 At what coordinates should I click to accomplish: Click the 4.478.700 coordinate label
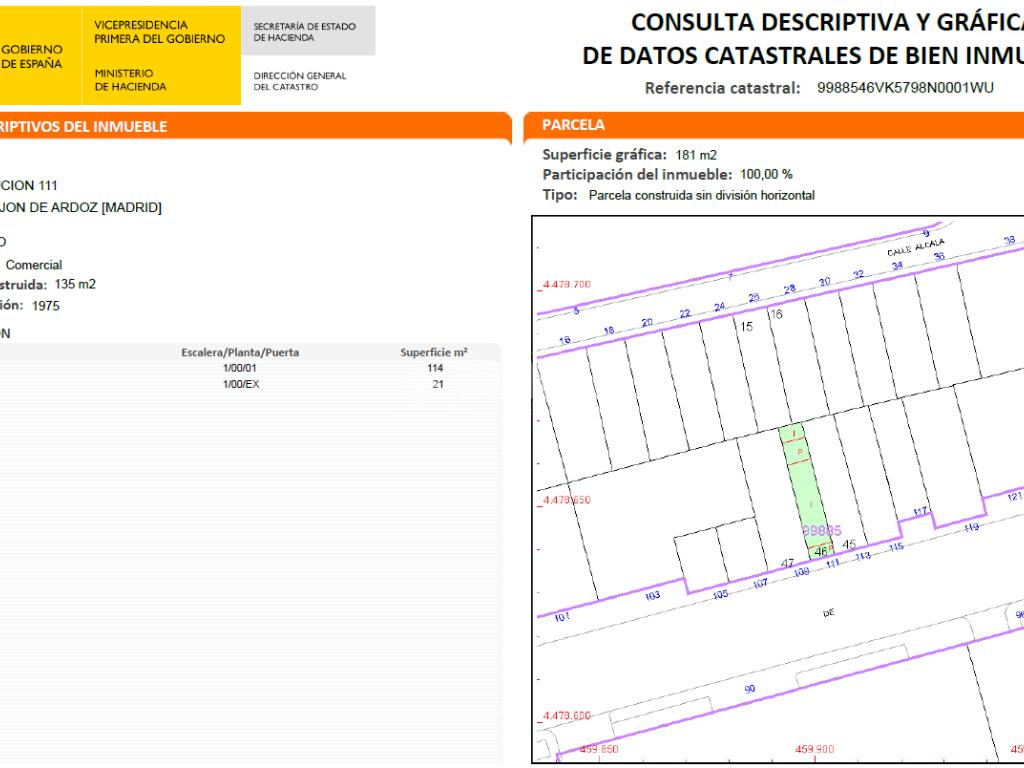coord(566,285)
